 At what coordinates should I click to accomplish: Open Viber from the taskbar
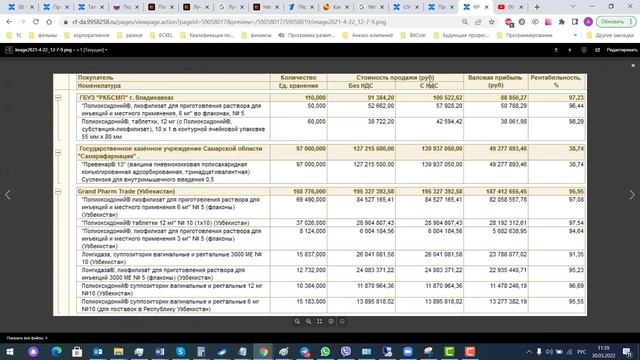pos(346,351)
